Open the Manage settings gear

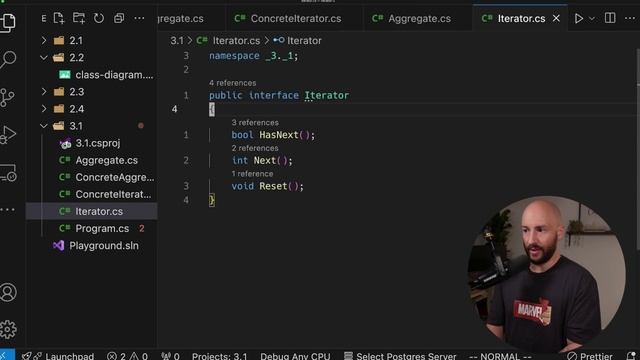[8, 329]
